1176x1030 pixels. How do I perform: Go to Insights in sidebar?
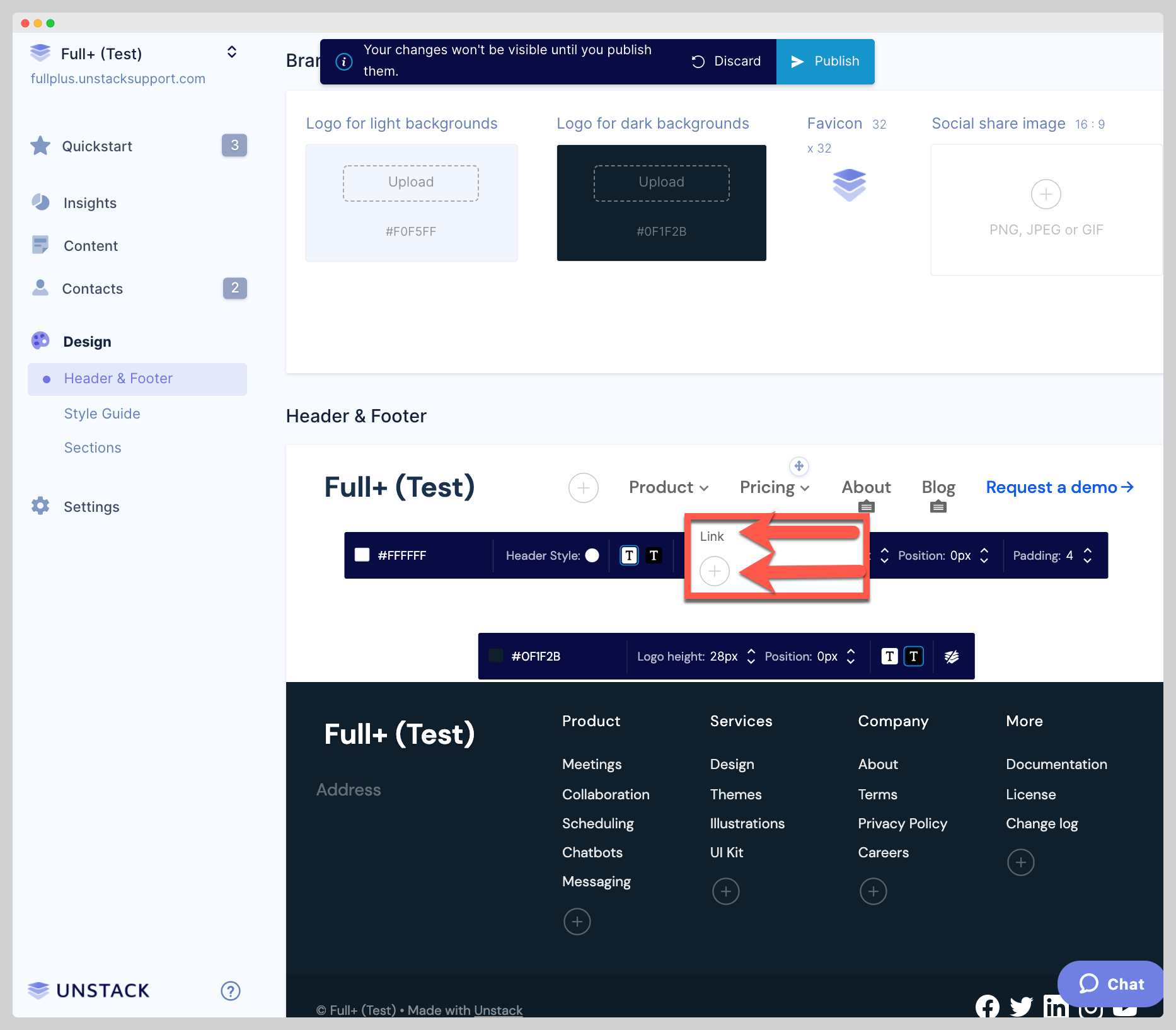click(89, 203)
